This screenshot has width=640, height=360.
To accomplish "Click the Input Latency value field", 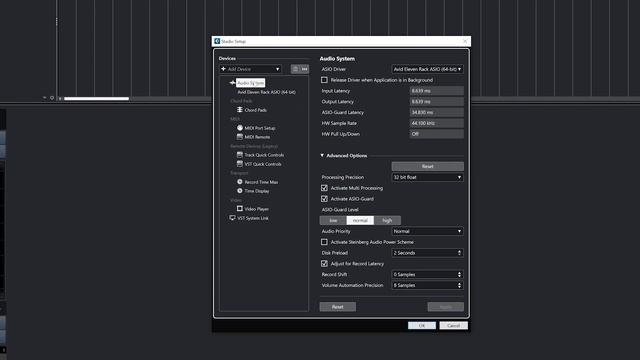I will pyautogui.click(x=436, y=91).
